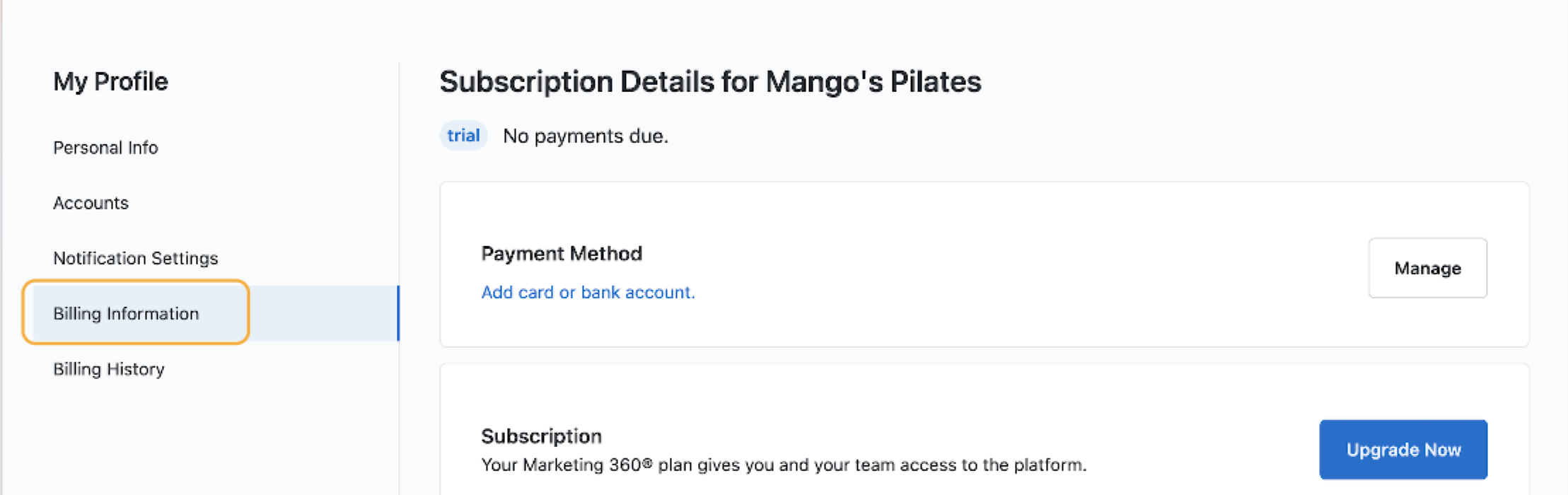This screenshot has width=1568, height=495.
Task: Open the Personal Info section
Action: point(105,148)
